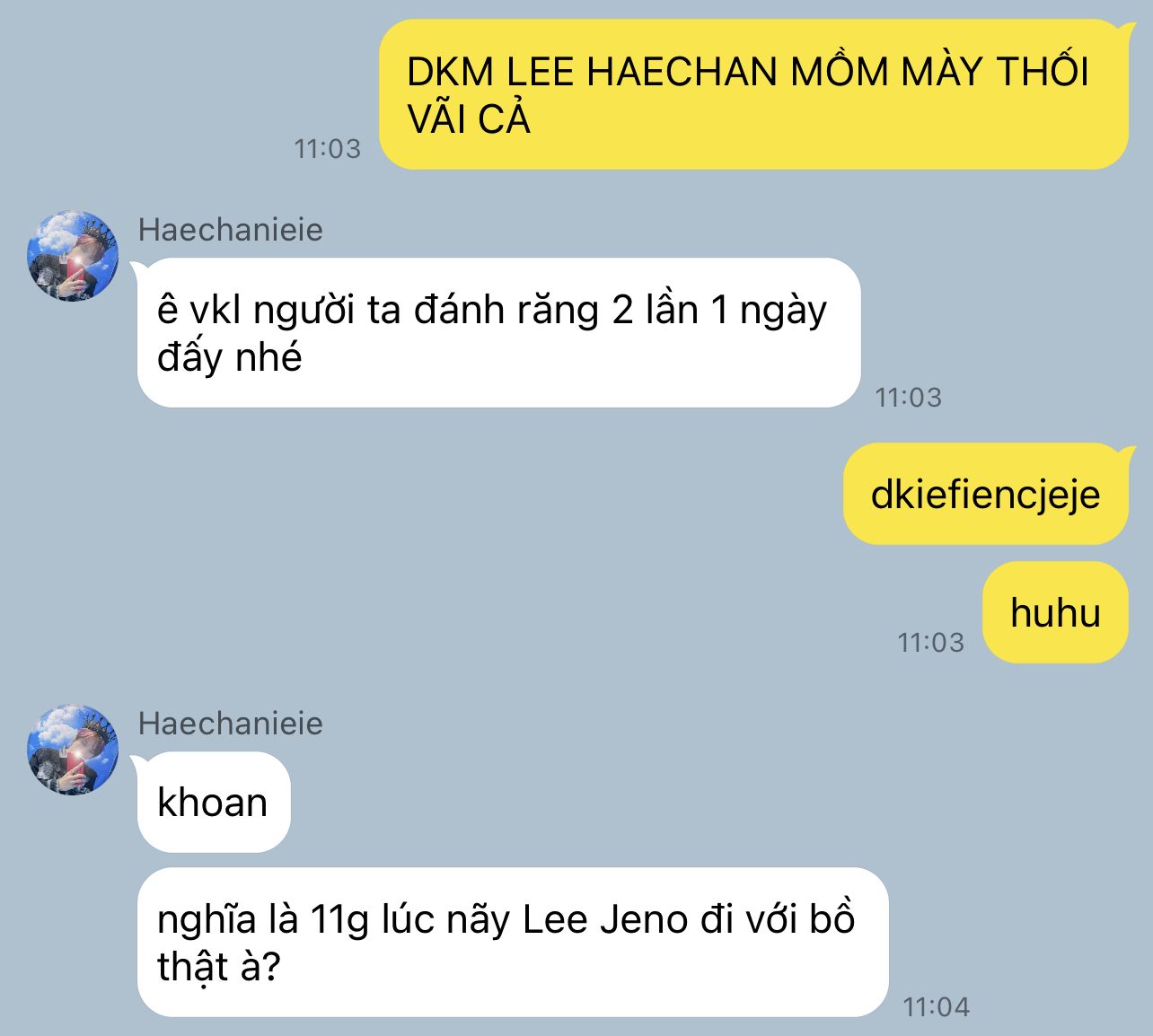Tap the words "MỒM MÀY THỐI" in the yellow bubble
The image size is (1153, 1036).
[940, 70]
